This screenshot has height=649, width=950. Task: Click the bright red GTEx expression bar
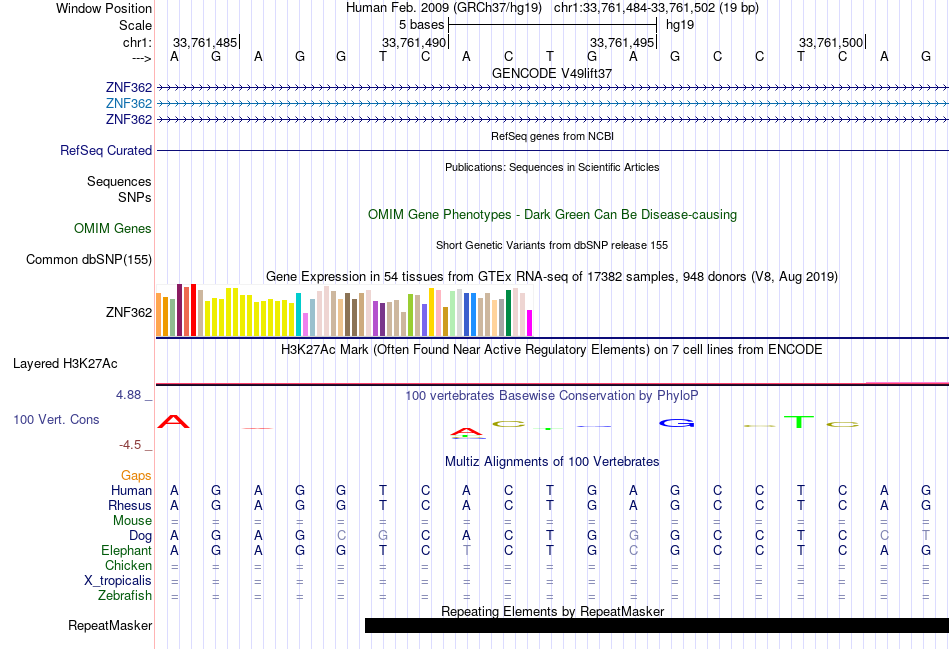(x=193, y=310)
